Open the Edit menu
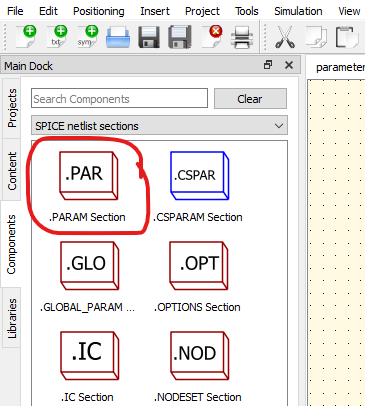Image resolution: width=365 pixels, height=406 pixels. pyautogui.click(x=48, y=11)
